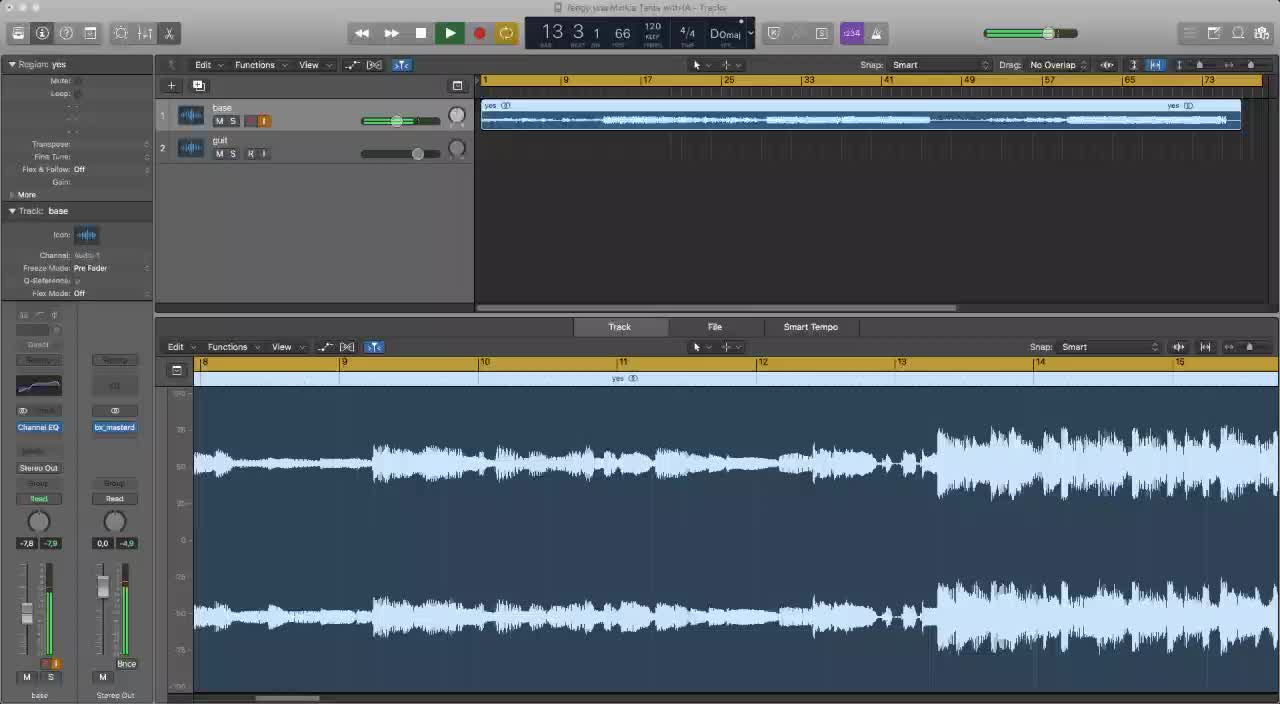This screenshot has height=704, width=1280.
Task: Open the Channel EQ plug-in slot
Action: click(x=38, y=427)
